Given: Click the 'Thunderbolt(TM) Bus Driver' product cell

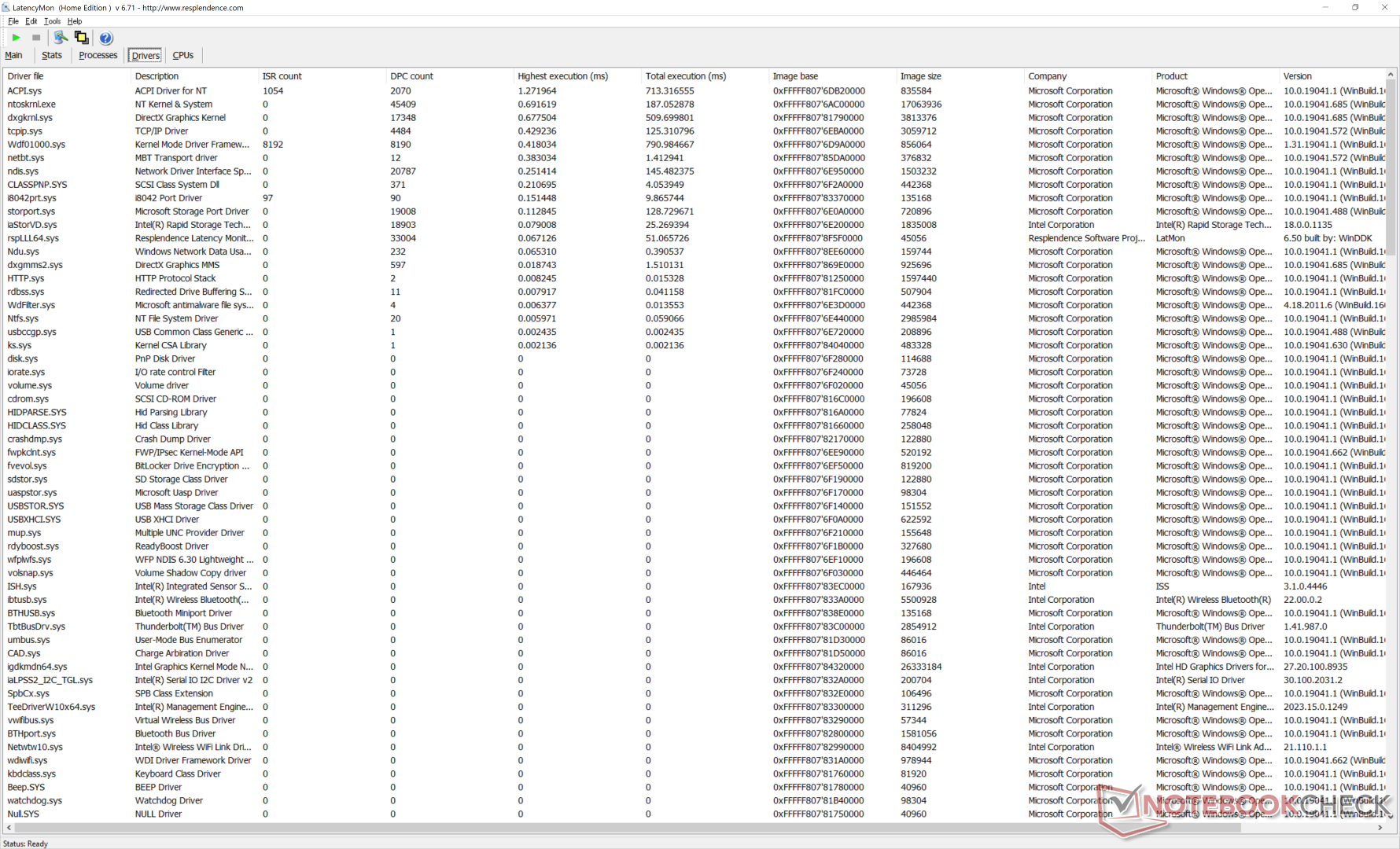Looking at the screenshot, I should click(x=1210, y=627).
